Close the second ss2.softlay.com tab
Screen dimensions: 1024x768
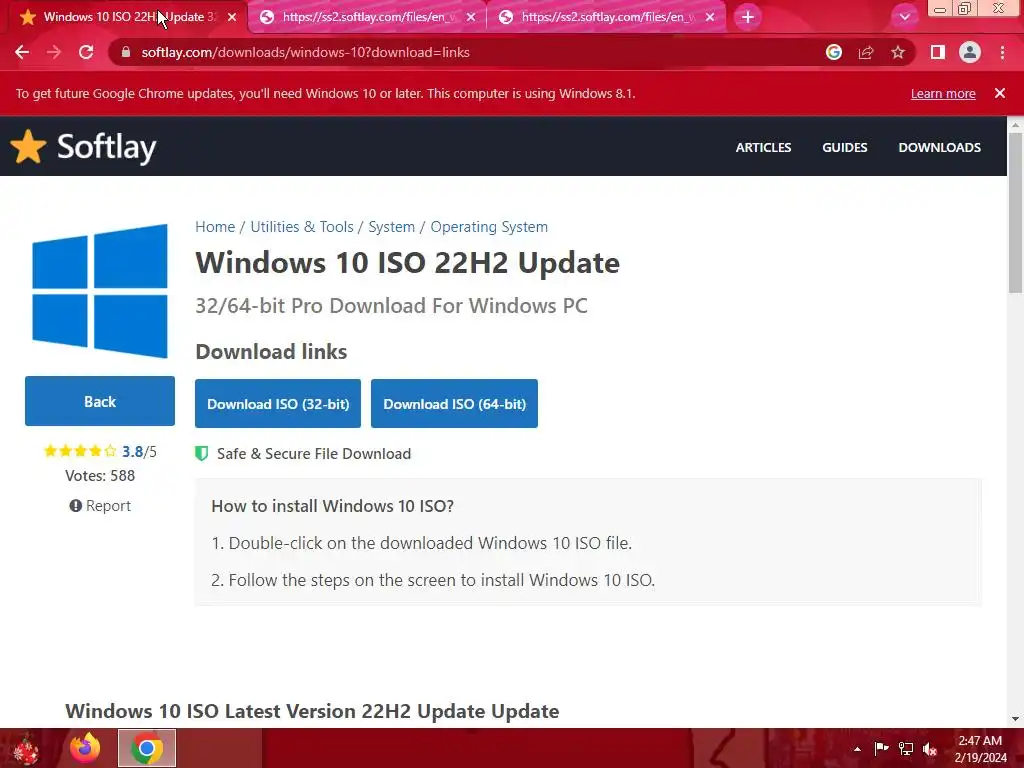click(471, 17)
